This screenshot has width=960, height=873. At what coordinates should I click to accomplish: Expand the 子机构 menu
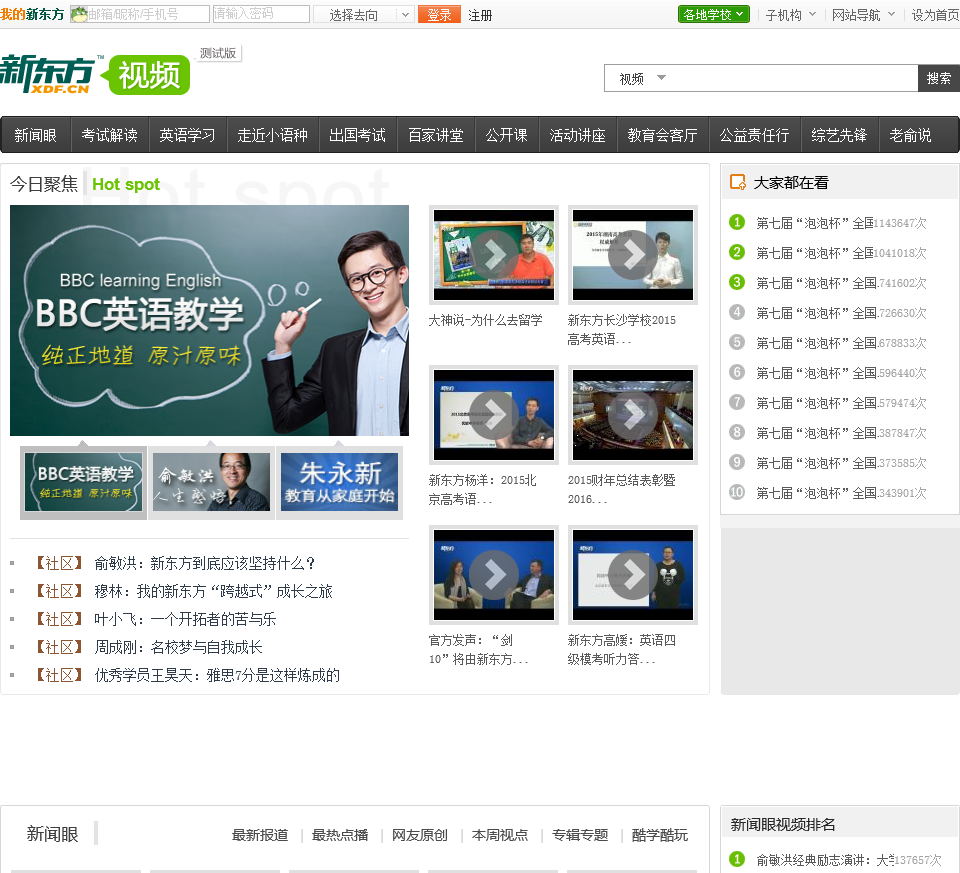pyautogui.click(x=790, y=15)
